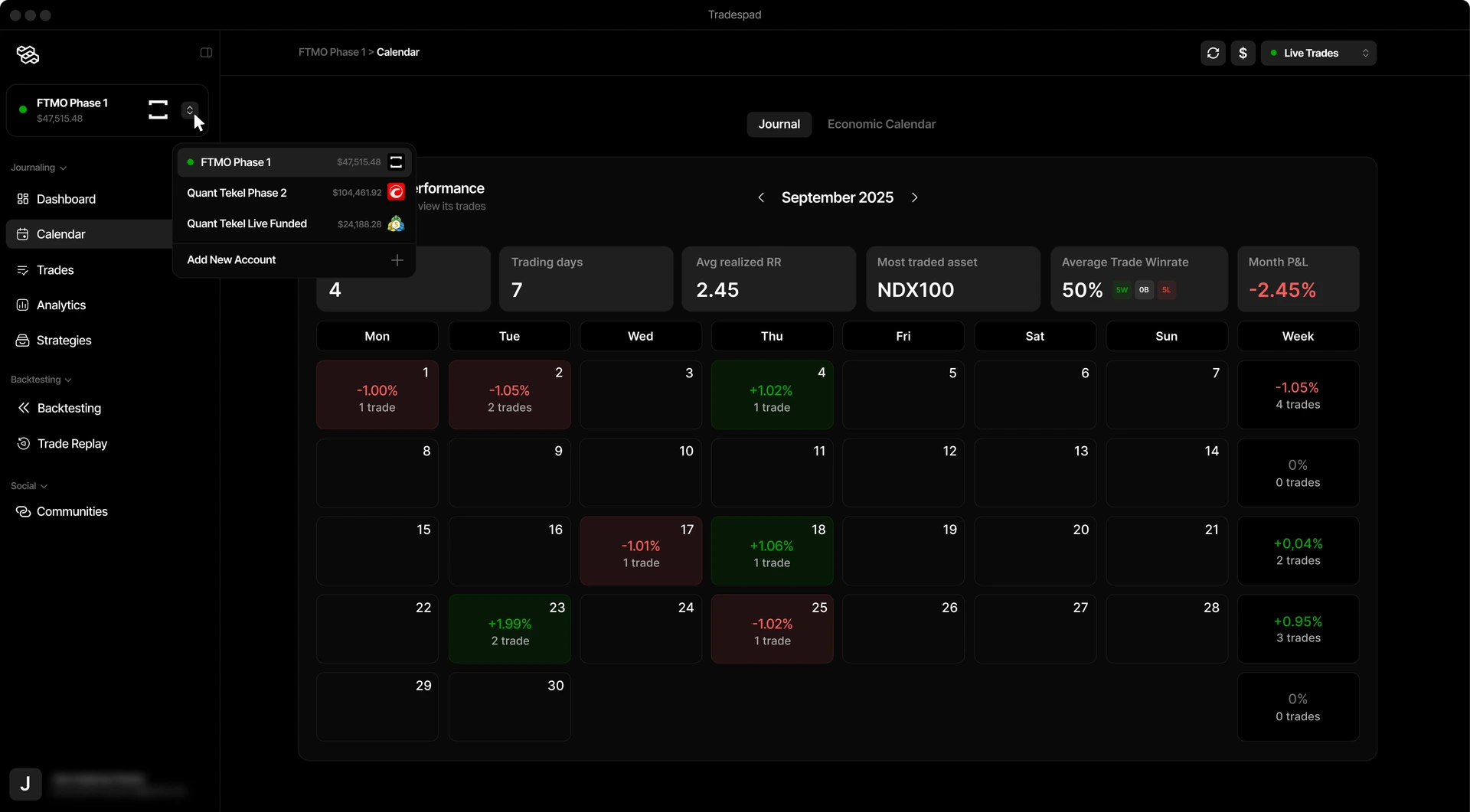Click Add New Account entry
This screenshot has width=1470, height=812.
pyautogui.click(x=294, y=260)
